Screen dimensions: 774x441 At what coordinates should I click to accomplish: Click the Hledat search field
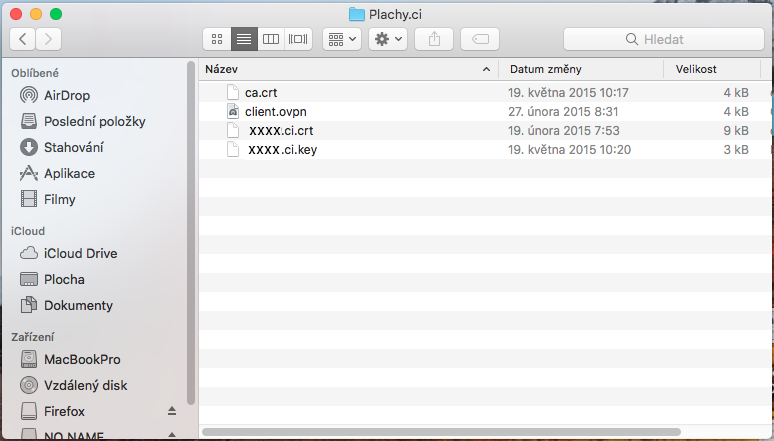click(x=664, y=39)
